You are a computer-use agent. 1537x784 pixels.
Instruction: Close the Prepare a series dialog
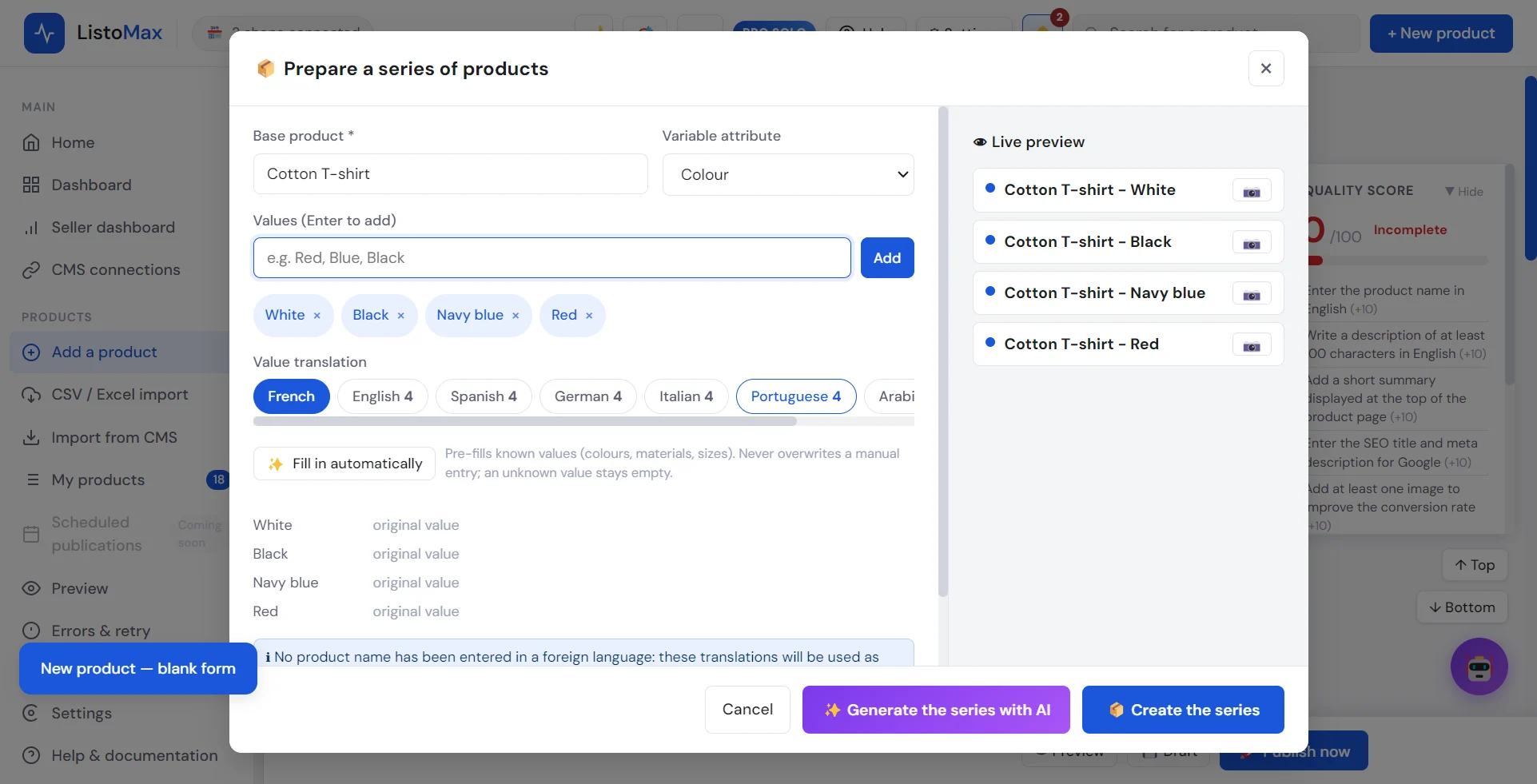[1266, 69]
